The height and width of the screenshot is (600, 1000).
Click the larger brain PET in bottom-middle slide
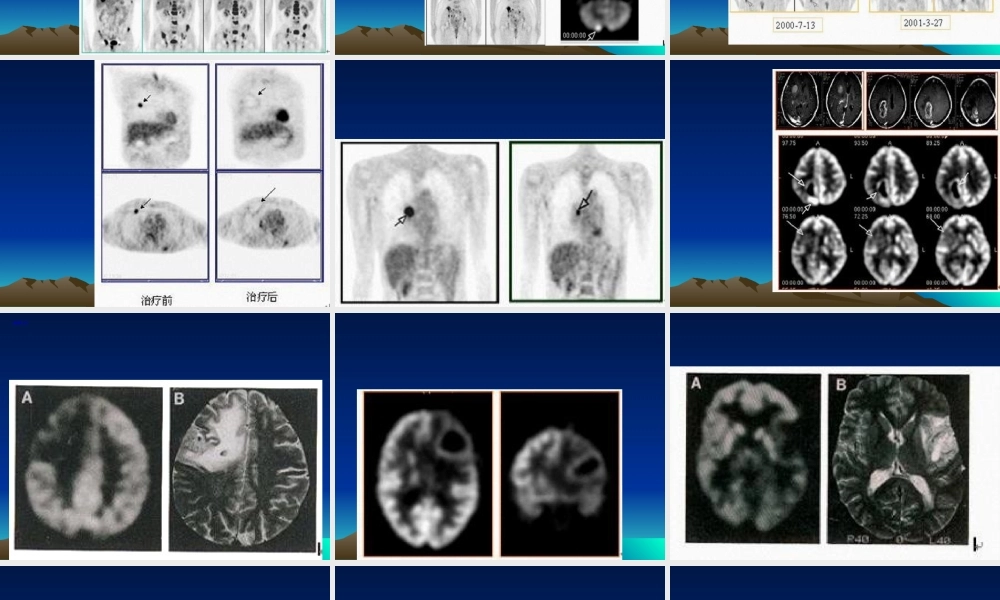(x=428, y=473)
